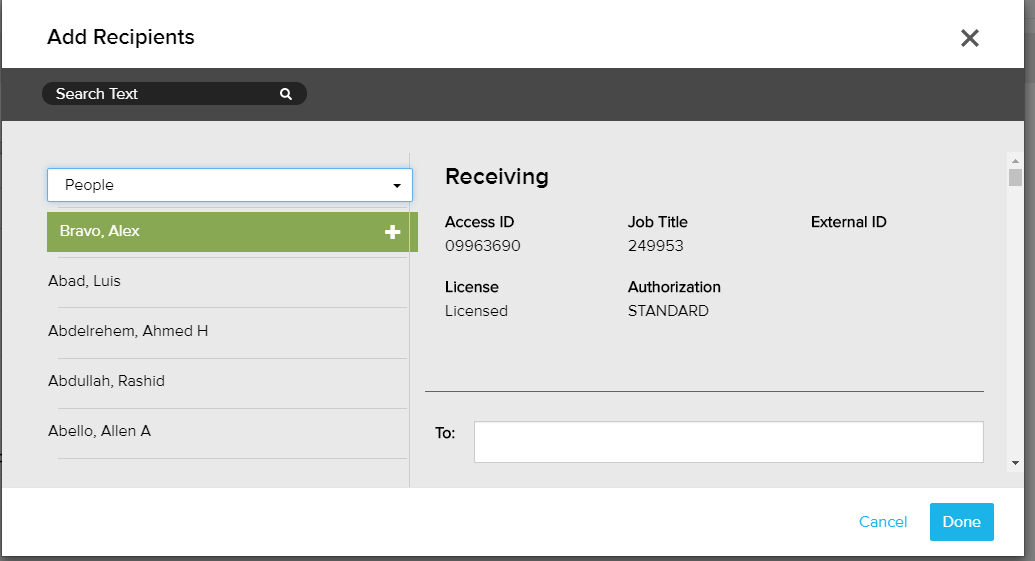
Task: Click the magnifying glass search icon
Action: [x=286, y=94]
